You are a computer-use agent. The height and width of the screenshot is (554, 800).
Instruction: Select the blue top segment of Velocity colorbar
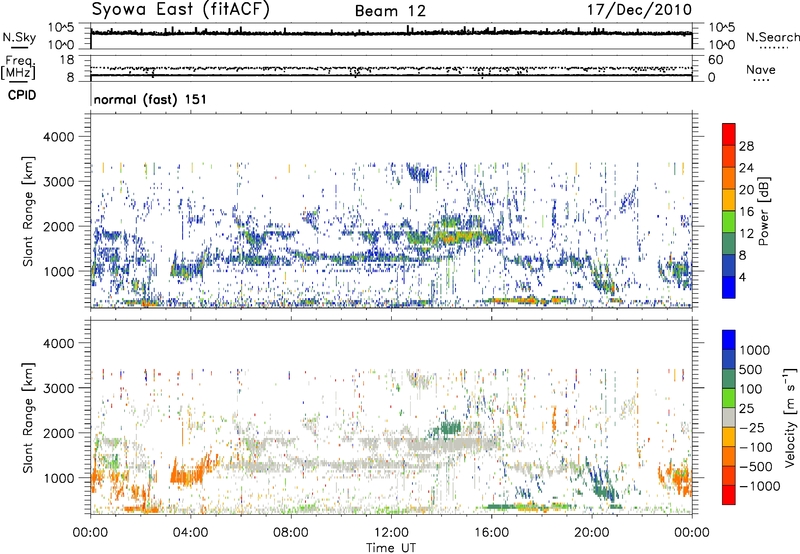pos(729,340)
